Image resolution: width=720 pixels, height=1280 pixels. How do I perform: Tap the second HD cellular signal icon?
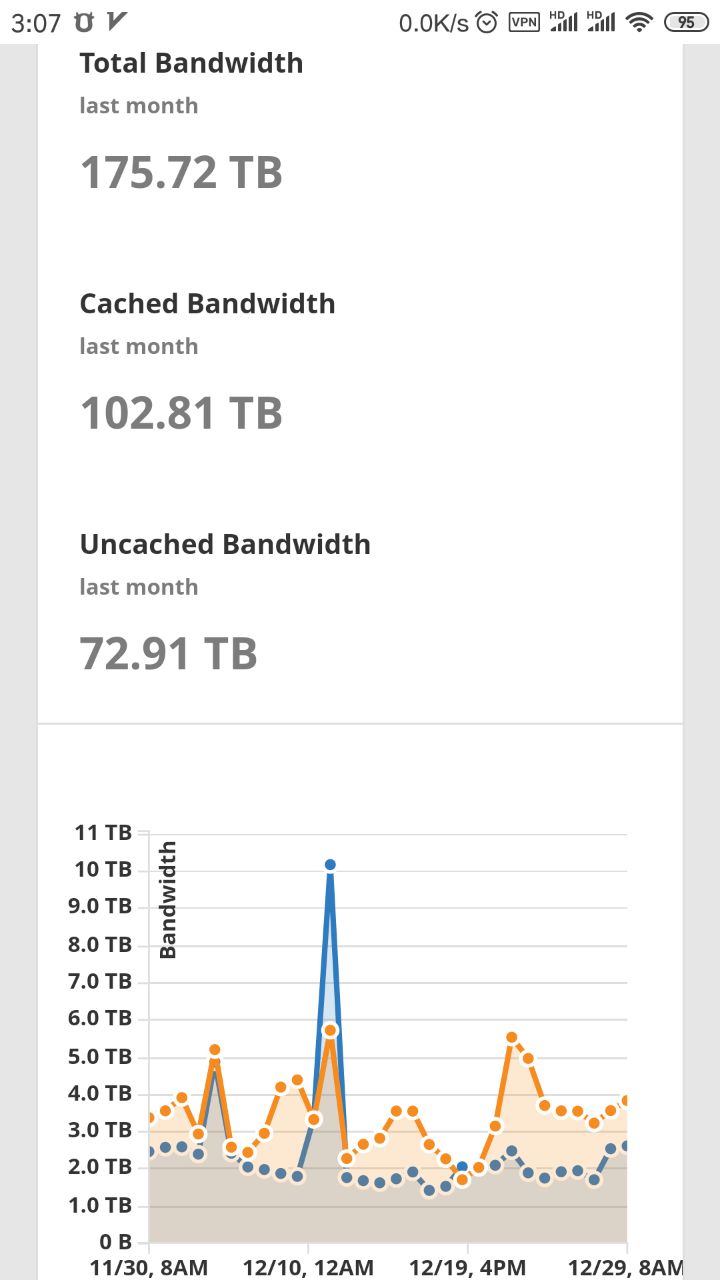[601, 21]
